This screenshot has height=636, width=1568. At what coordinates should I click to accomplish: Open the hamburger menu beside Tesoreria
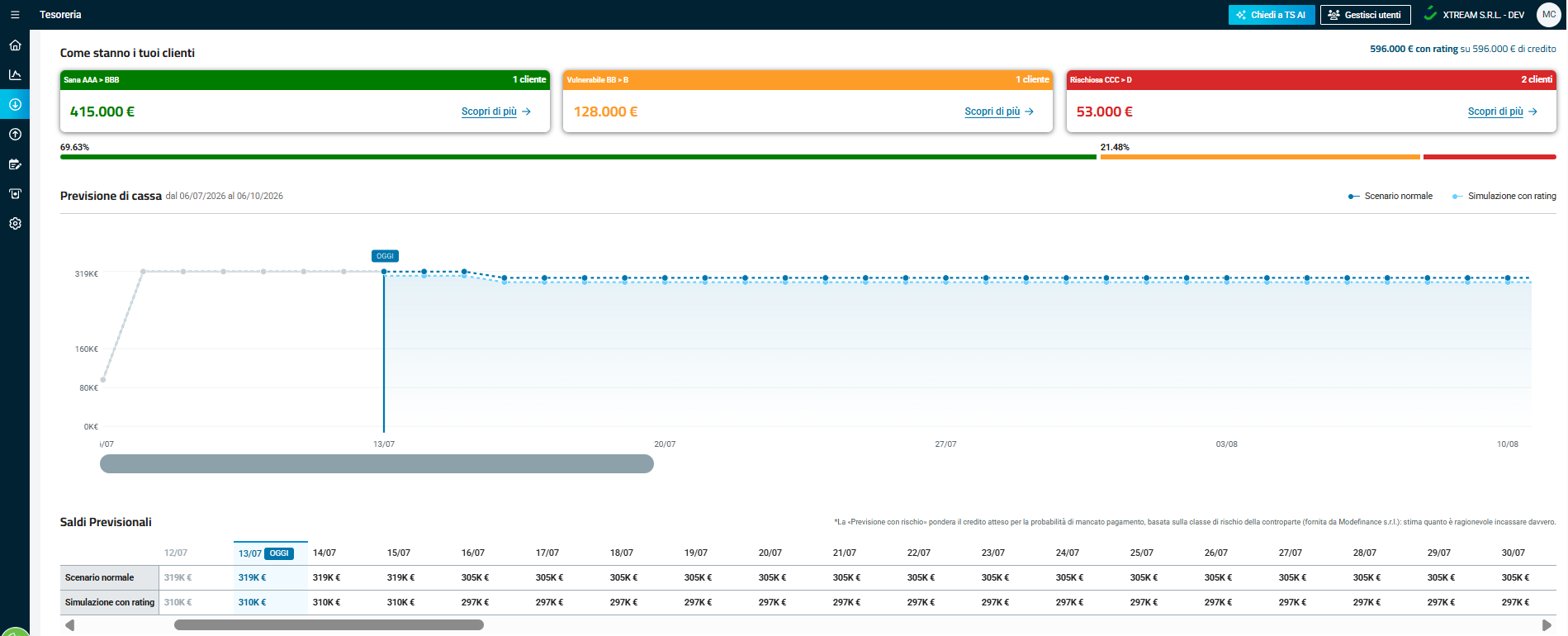(15, 15)
